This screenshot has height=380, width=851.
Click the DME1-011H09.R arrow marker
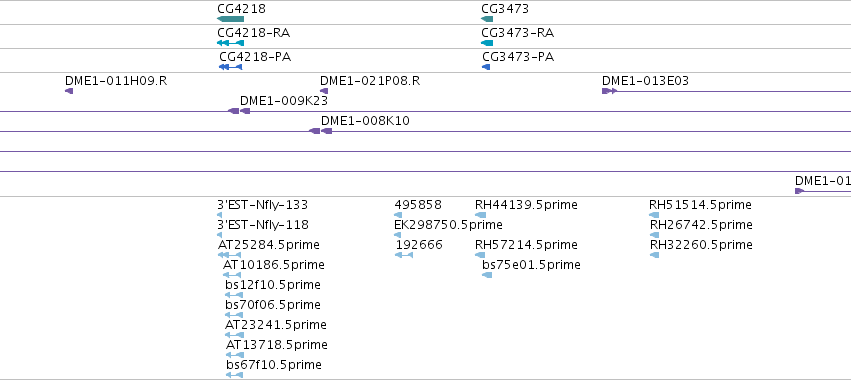click(x=69, y=91)
